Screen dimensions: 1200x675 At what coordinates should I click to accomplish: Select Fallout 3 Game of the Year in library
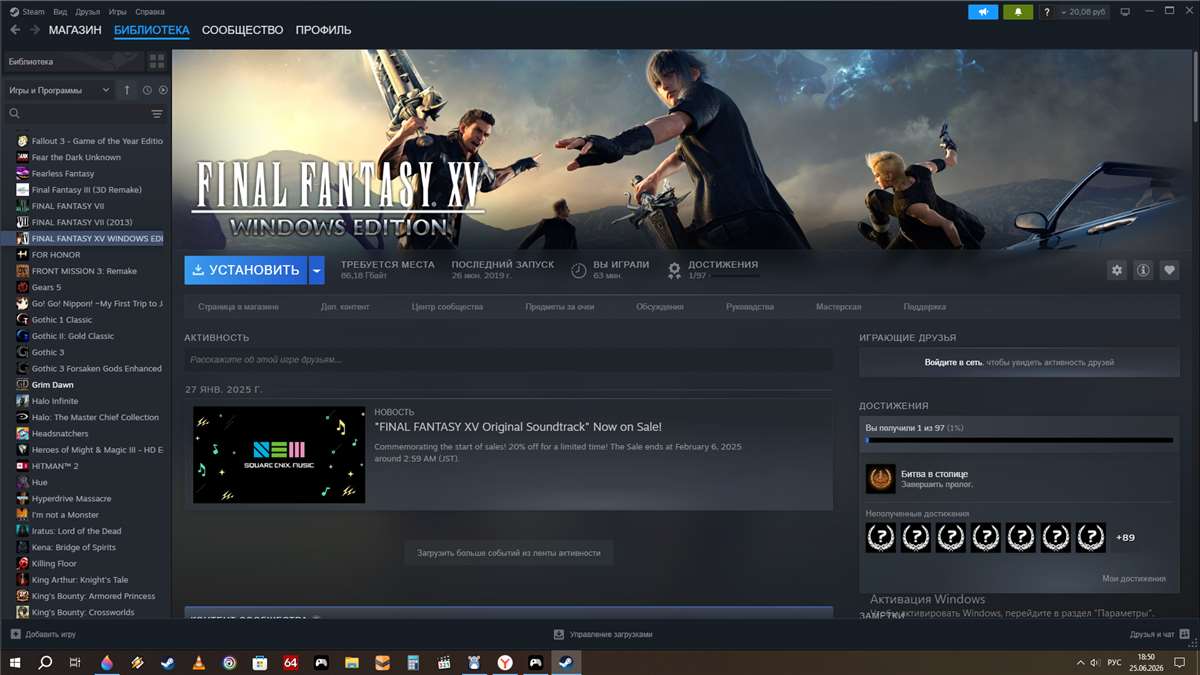[89, 141]
